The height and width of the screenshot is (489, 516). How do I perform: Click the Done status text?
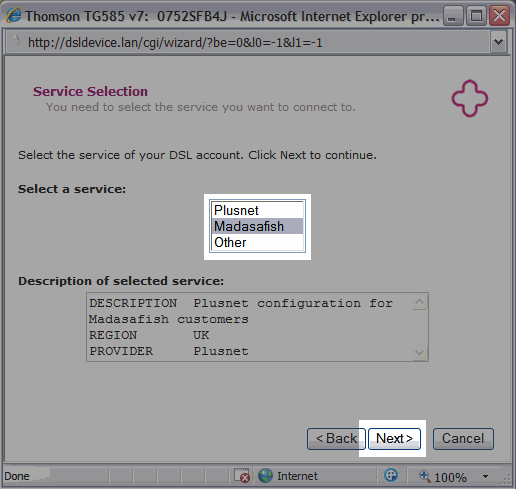[17, 476]
